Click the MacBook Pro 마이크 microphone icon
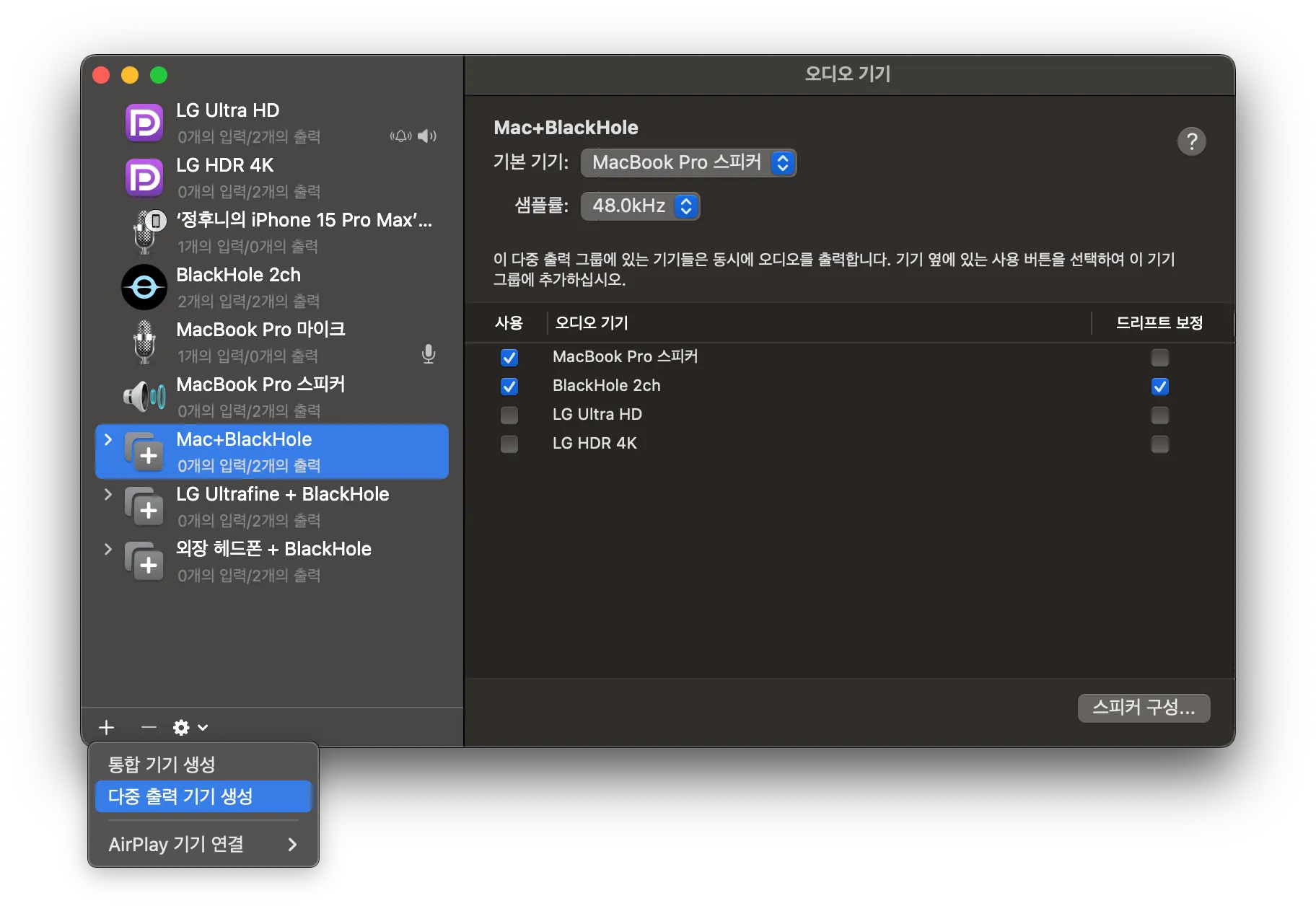This screenshot has height=906, width=1316. (144, 342)
